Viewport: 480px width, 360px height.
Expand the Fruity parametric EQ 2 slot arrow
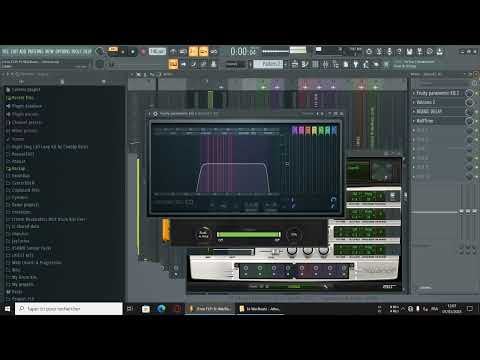click(414, 93)
